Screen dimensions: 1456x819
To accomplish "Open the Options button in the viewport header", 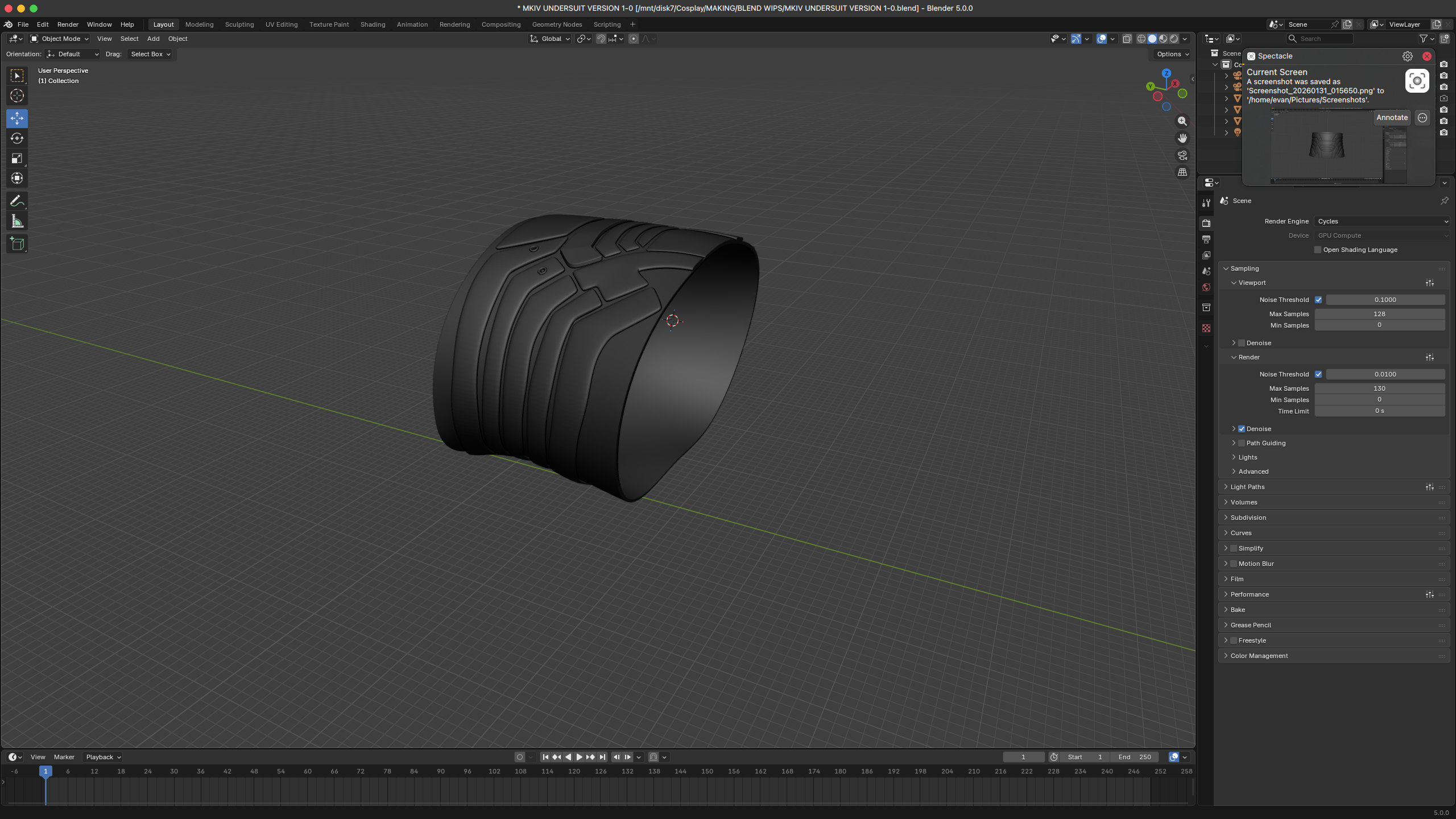I will click(1170, 54).
